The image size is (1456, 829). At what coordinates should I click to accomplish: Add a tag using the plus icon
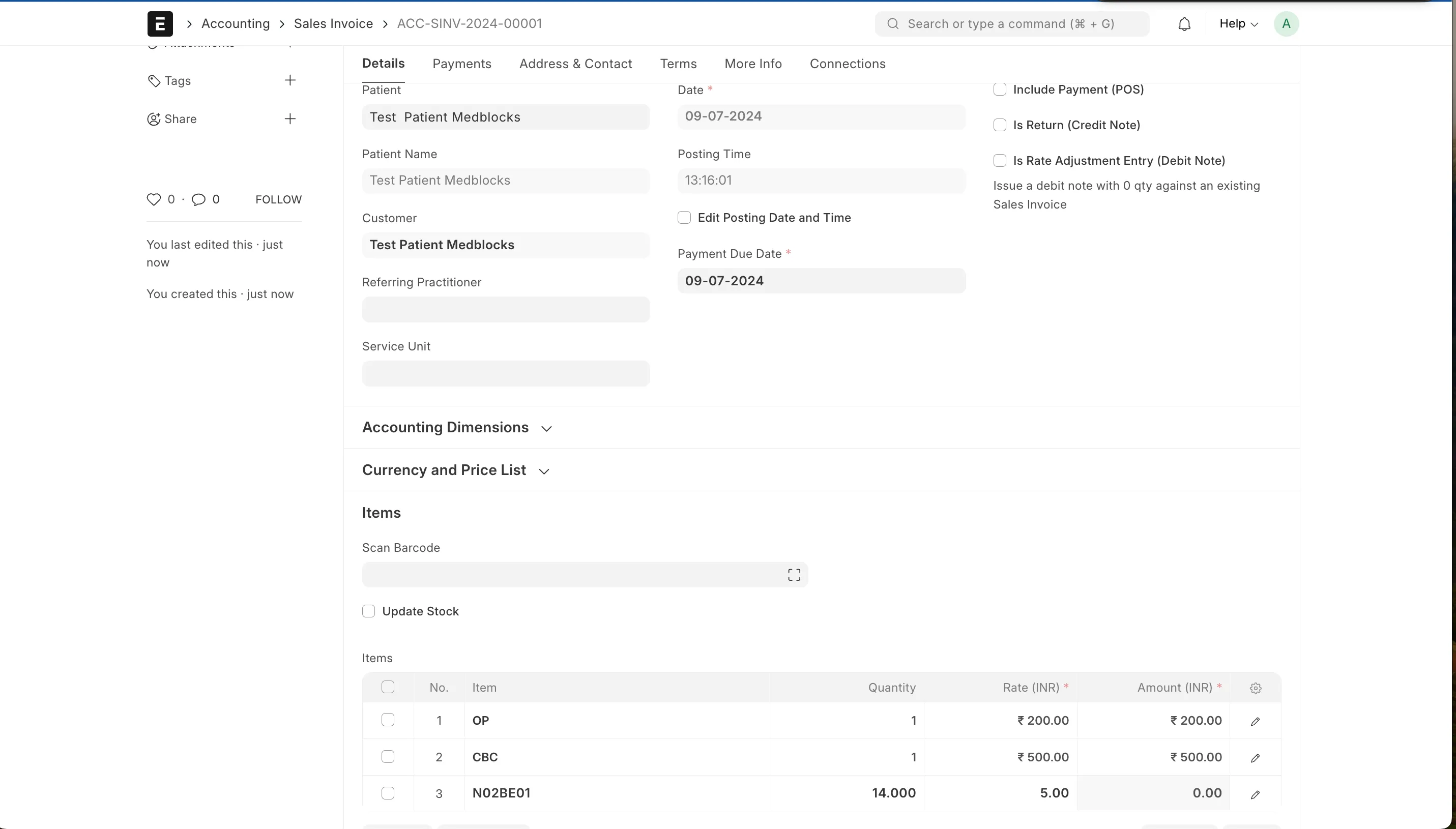pos(290,80)
